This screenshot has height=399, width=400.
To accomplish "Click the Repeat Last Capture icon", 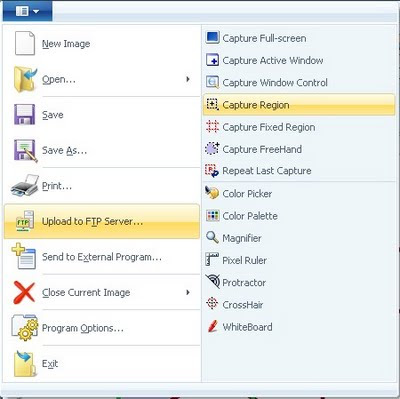I will pyautogui.click(x=212, y=171).
